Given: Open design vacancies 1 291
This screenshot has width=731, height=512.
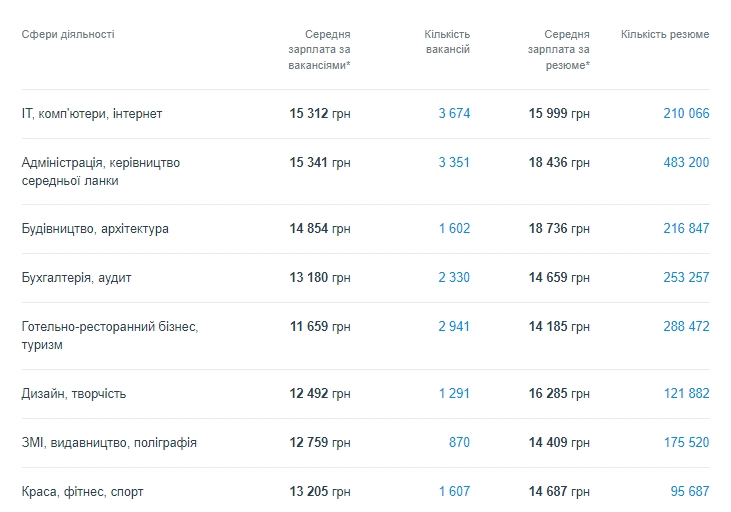Looking at the screenshot, I should point(454,394).
